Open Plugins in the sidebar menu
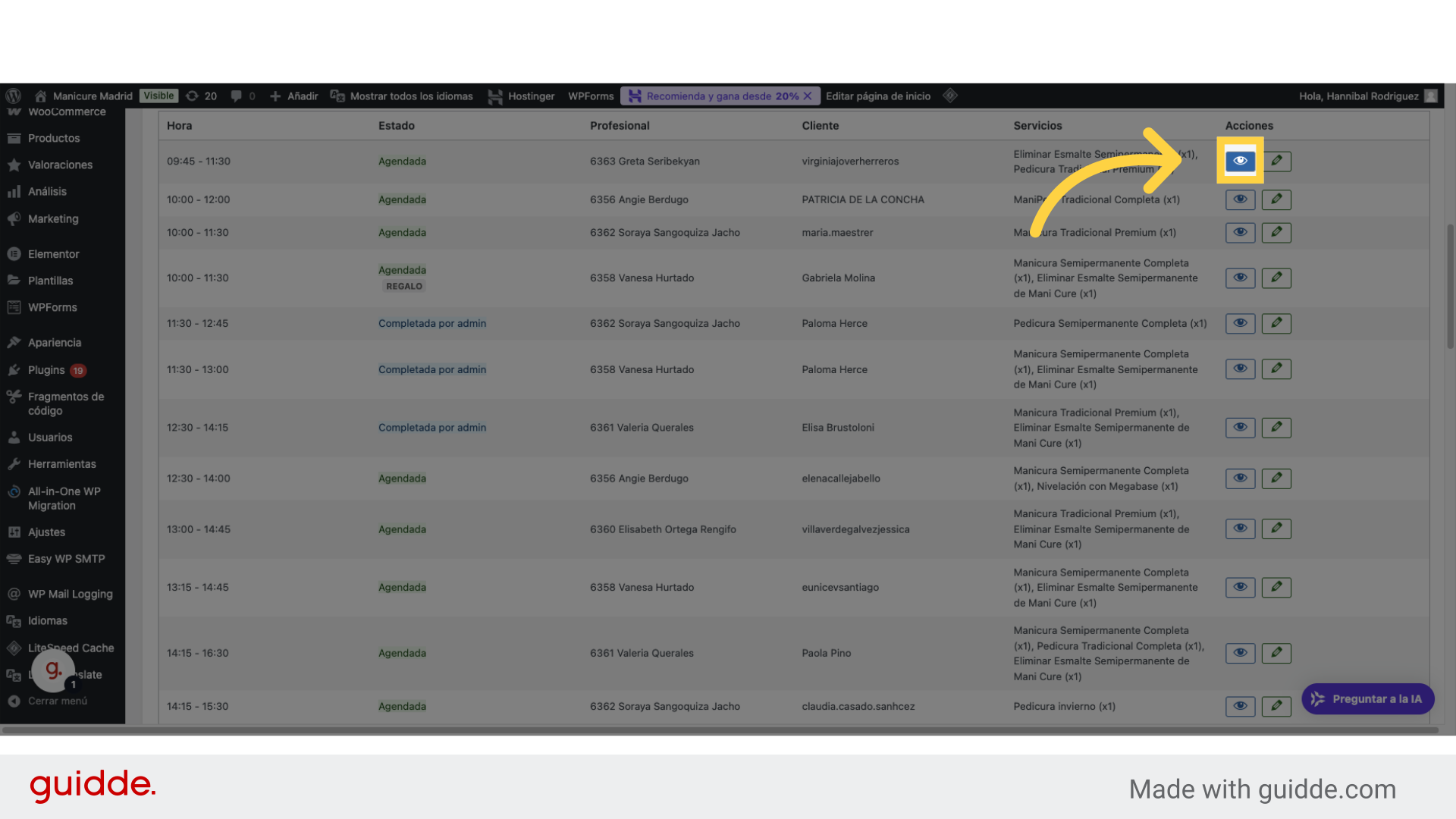 46,370
